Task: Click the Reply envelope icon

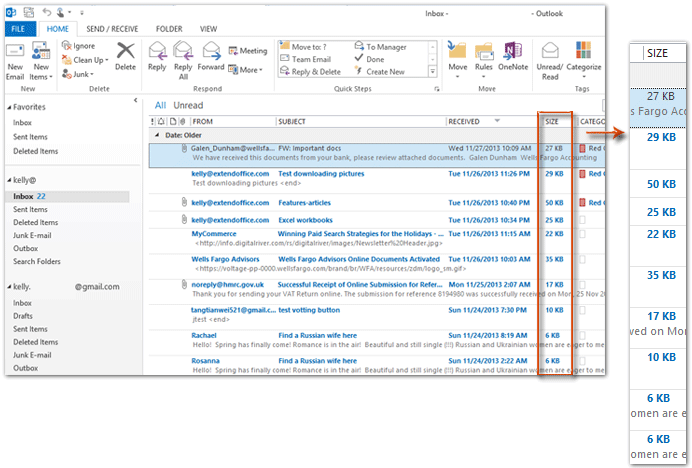Action: pyautogui.click(x=157, y=51)
